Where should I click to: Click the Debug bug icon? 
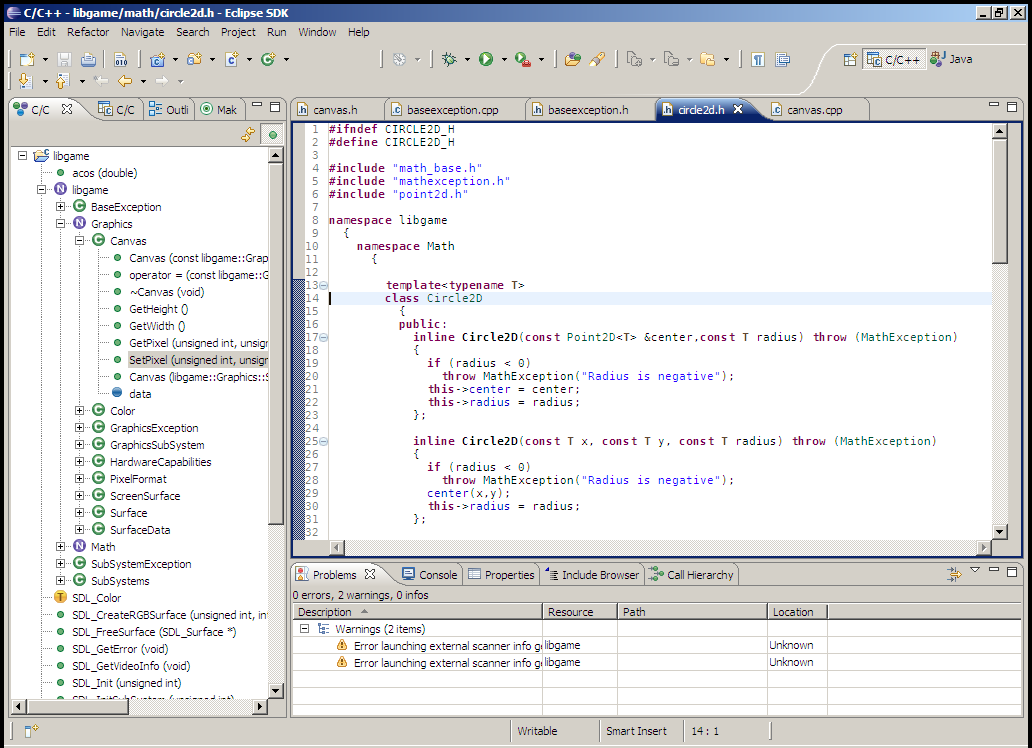449,59
